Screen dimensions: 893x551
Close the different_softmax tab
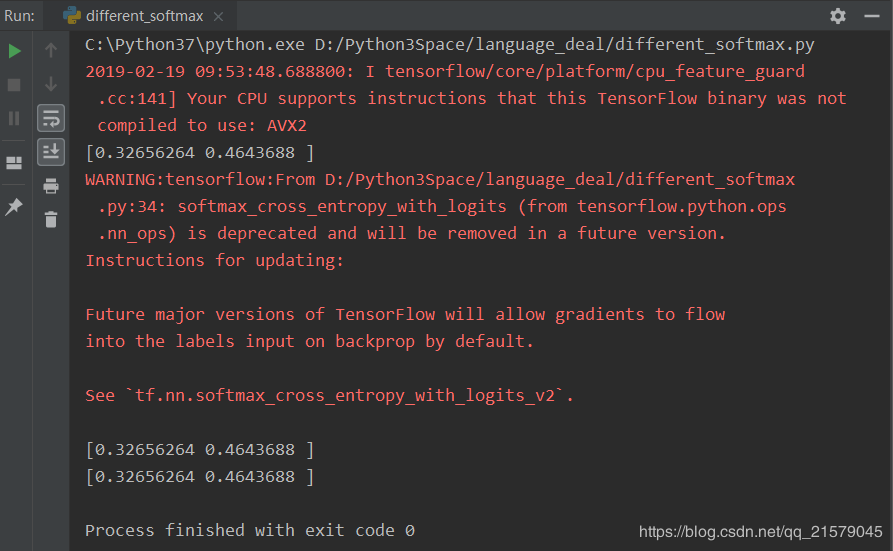click(x=218, y=17)
